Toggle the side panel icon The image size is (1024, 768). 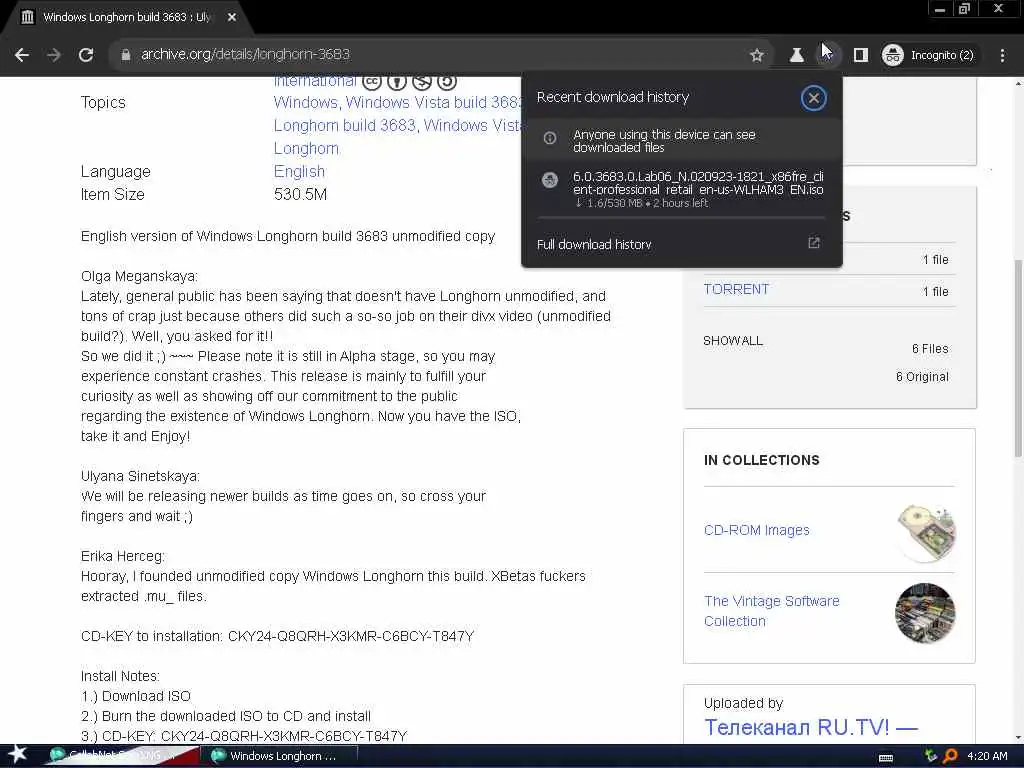coord(861,56)
